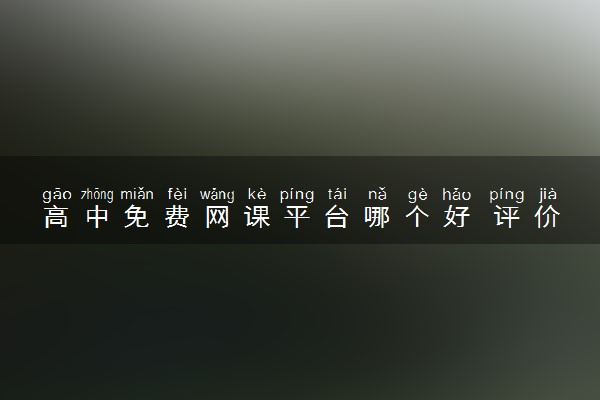The width and height of the screenshot is (600, 400).
Task: Click the pinyin label jià
Action: click(548, 195)
